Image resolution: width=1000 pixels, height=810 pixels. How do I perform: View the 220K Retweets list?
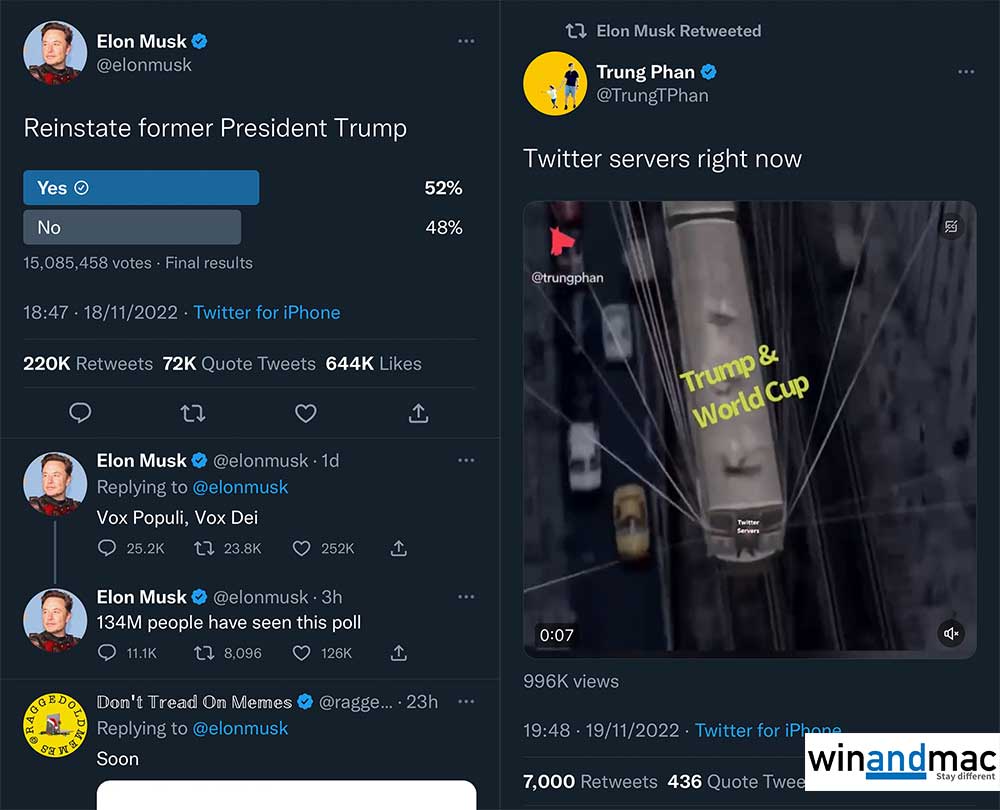88,364
